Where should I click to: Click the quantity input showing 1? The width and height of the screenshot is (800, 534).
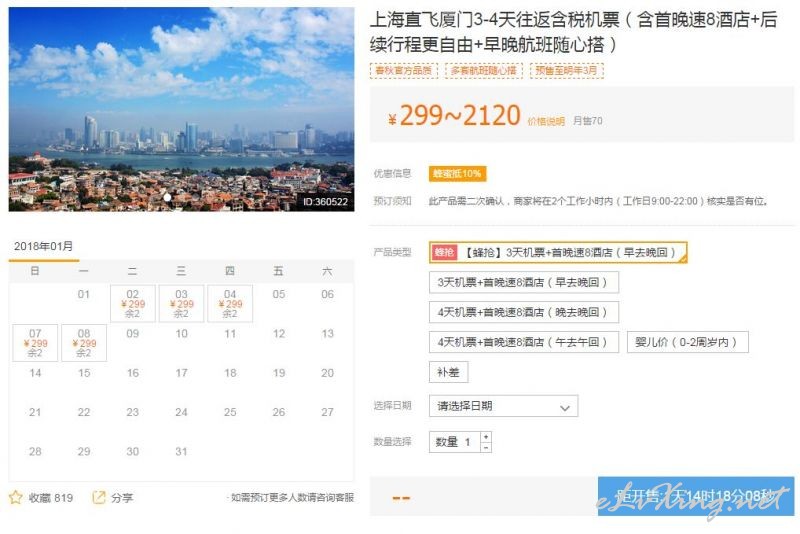[x=455, y=442]
